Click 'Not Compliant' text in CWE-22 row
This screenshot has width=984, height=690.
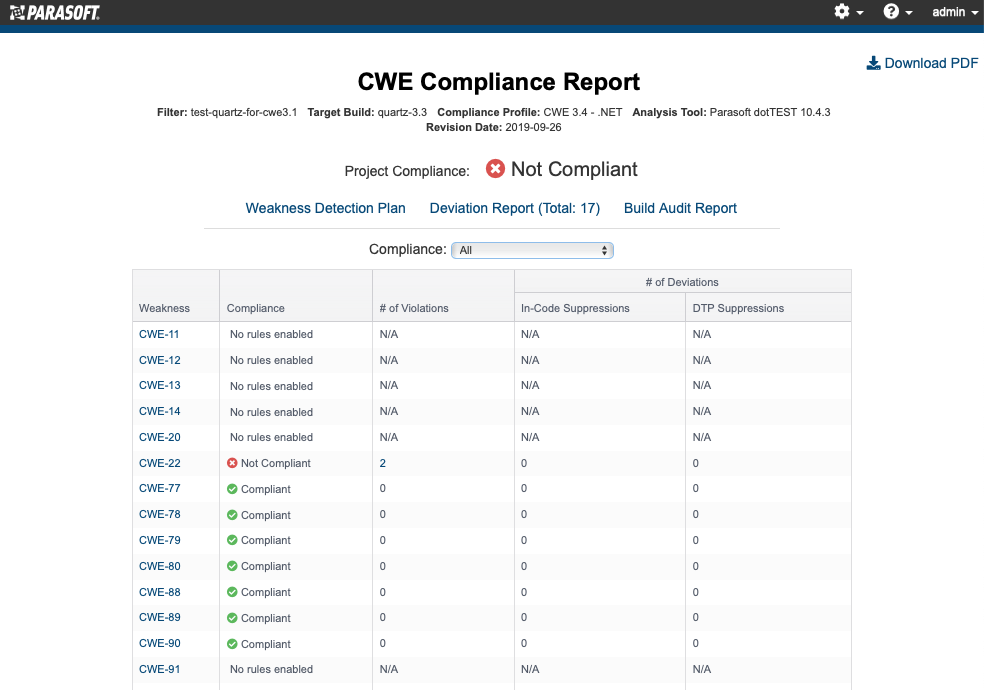tap(275, 463)
